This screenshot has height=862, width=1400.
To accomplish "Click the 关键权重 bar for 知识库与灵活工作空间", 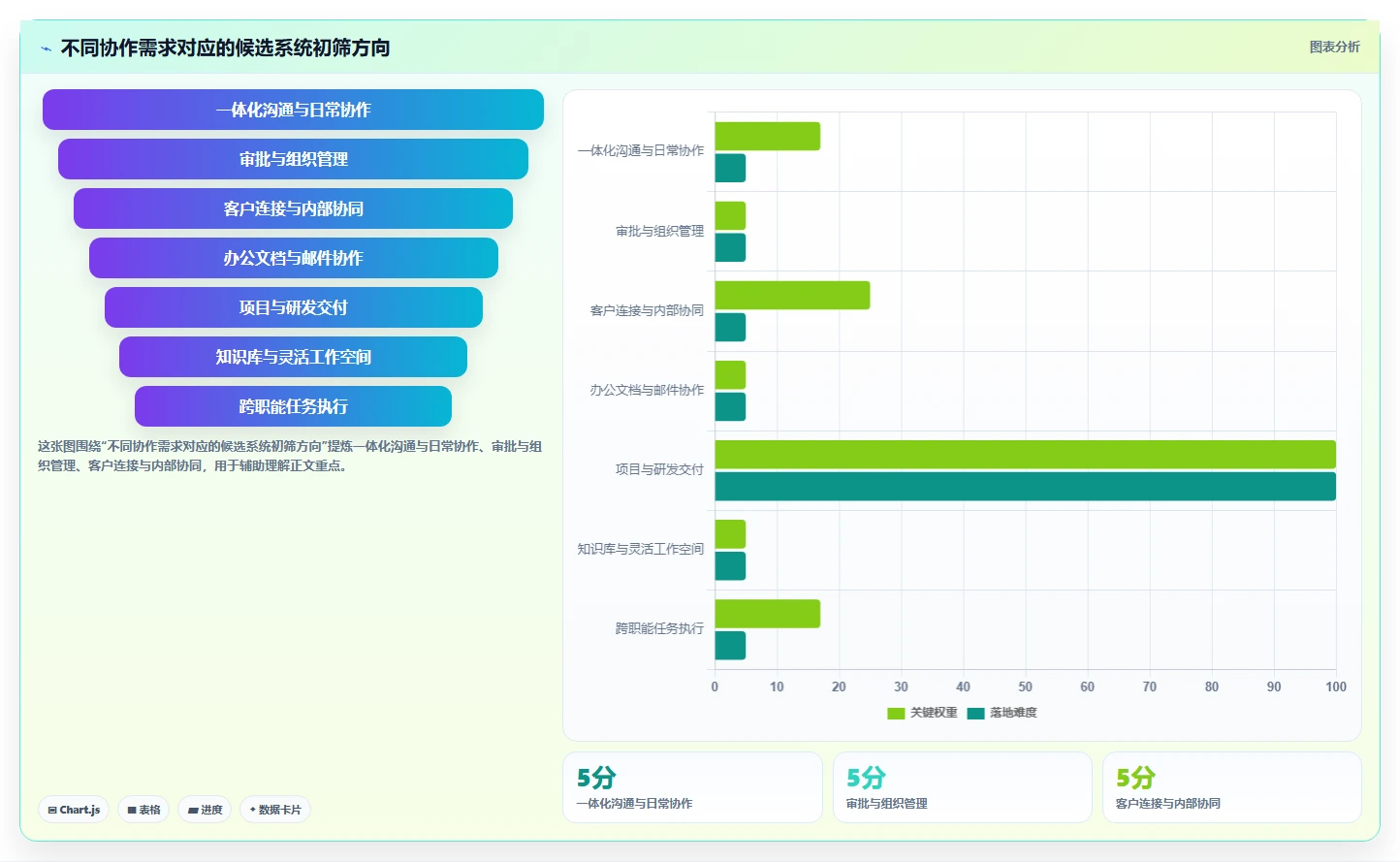I will coord(730,533).
